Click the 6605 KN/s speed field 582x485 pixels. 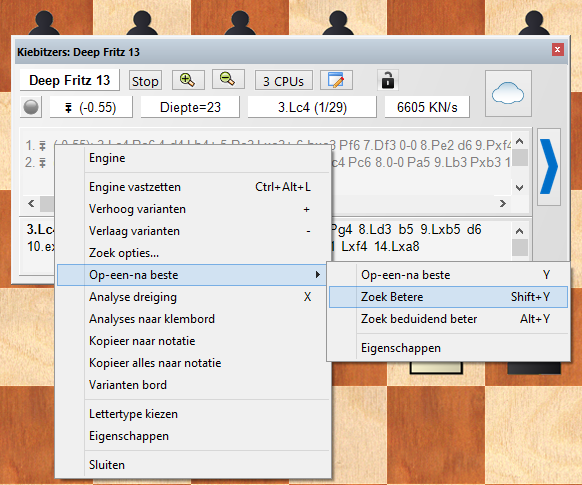click(427, 107)
